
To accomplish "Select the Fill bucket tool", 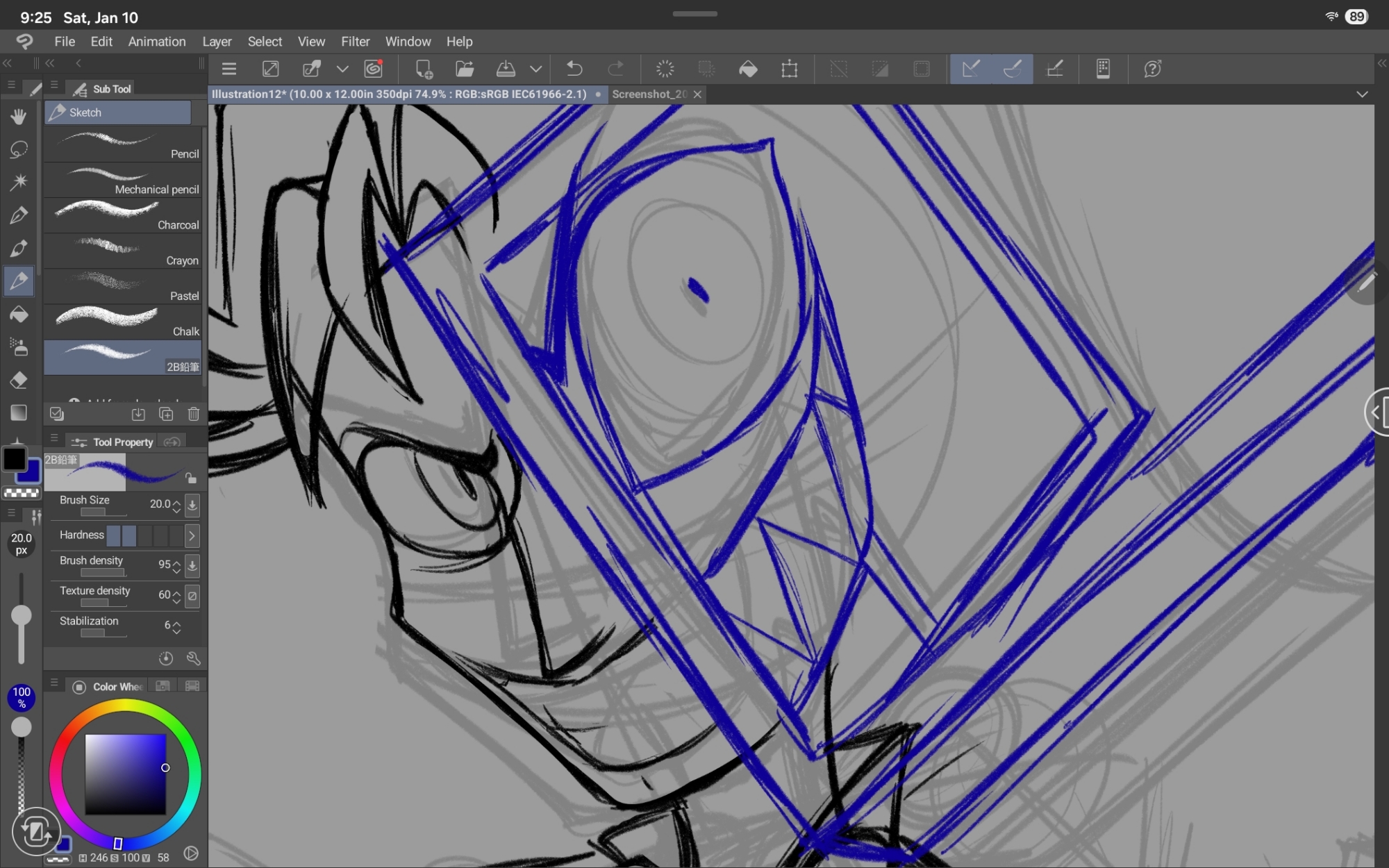I will coord(19,315).
